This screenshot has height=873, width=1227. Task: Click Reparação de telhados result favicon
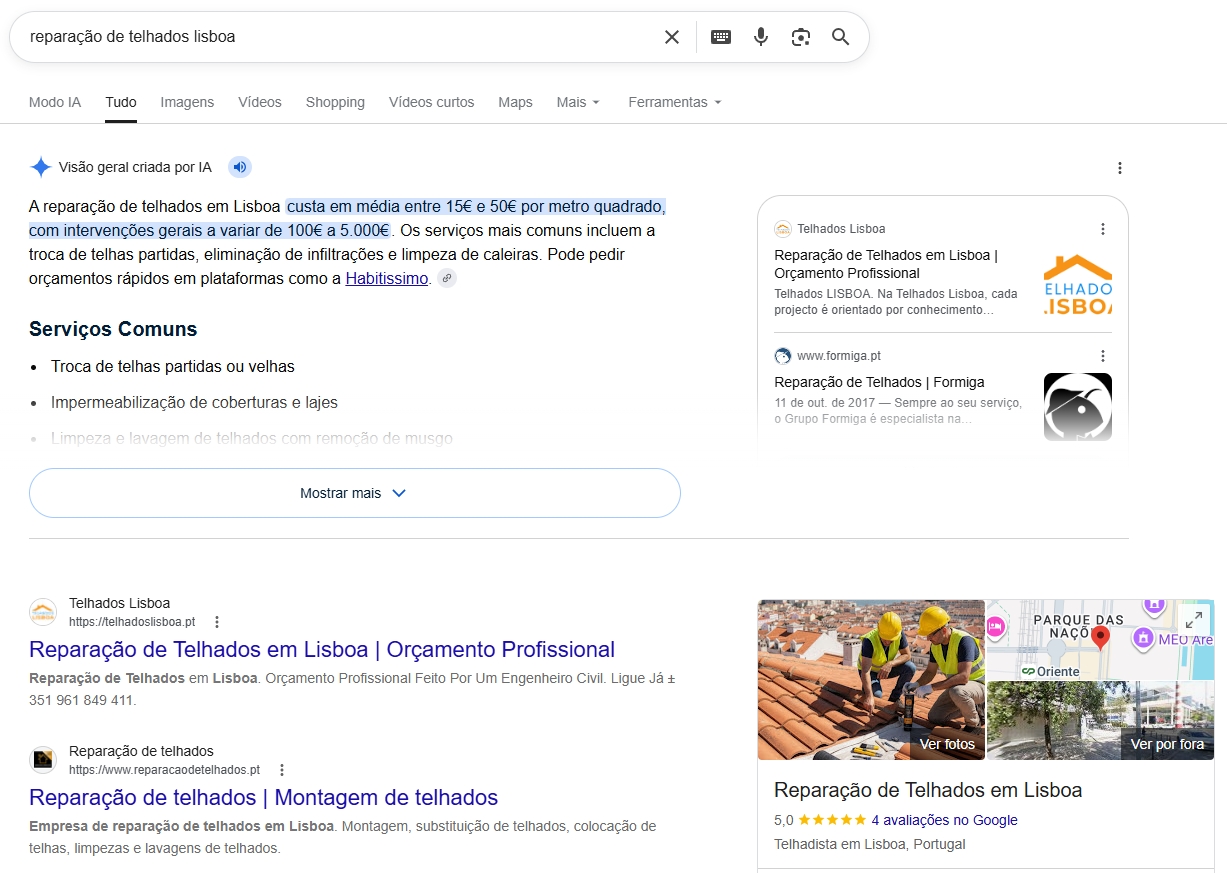point(43,760)
